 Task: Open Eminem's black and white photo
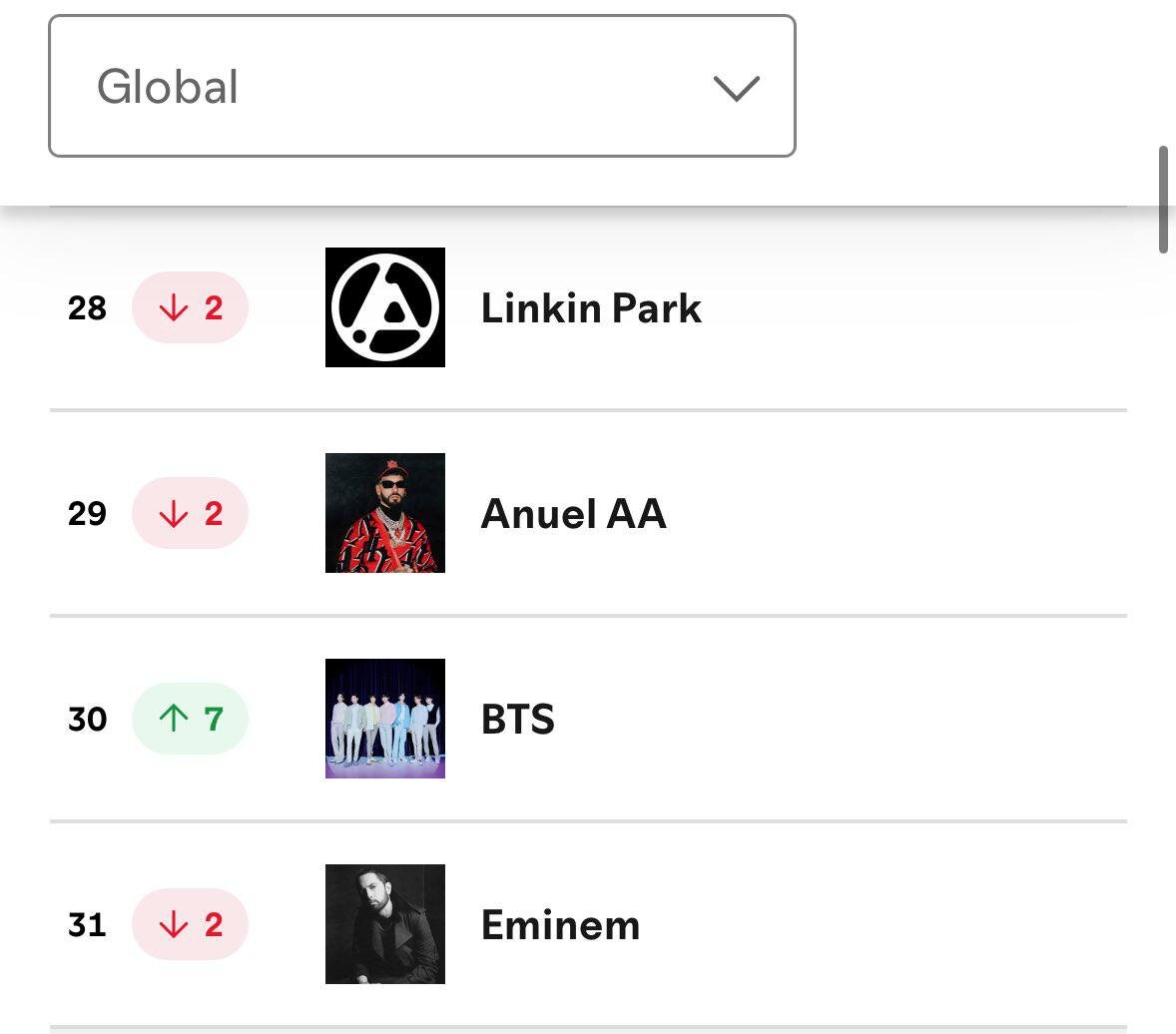tap(384, 924)
